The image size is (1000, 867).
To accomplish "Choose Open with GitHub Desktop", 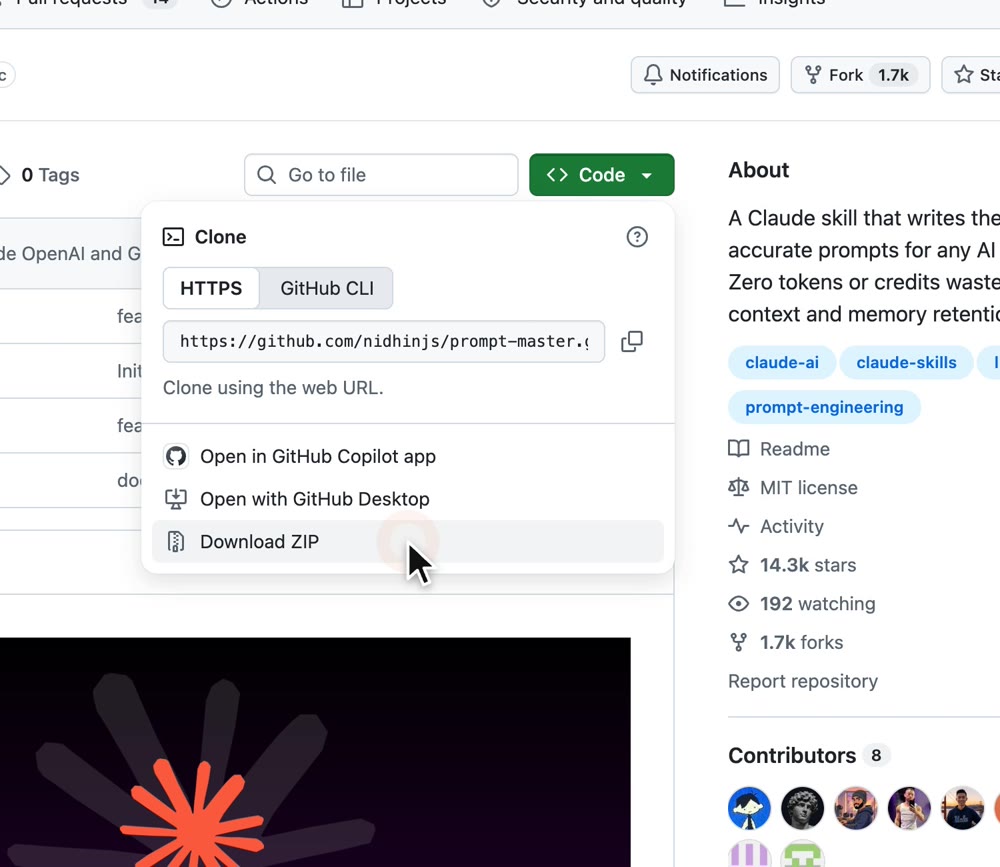I will (408, 499).
